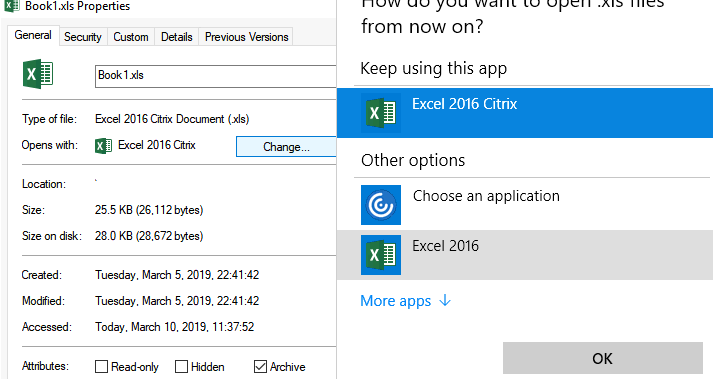Image resolution: width=713 pixels, height=386 pixels.
Task: Click the 'Other options' heading
Action: [413, 160]
